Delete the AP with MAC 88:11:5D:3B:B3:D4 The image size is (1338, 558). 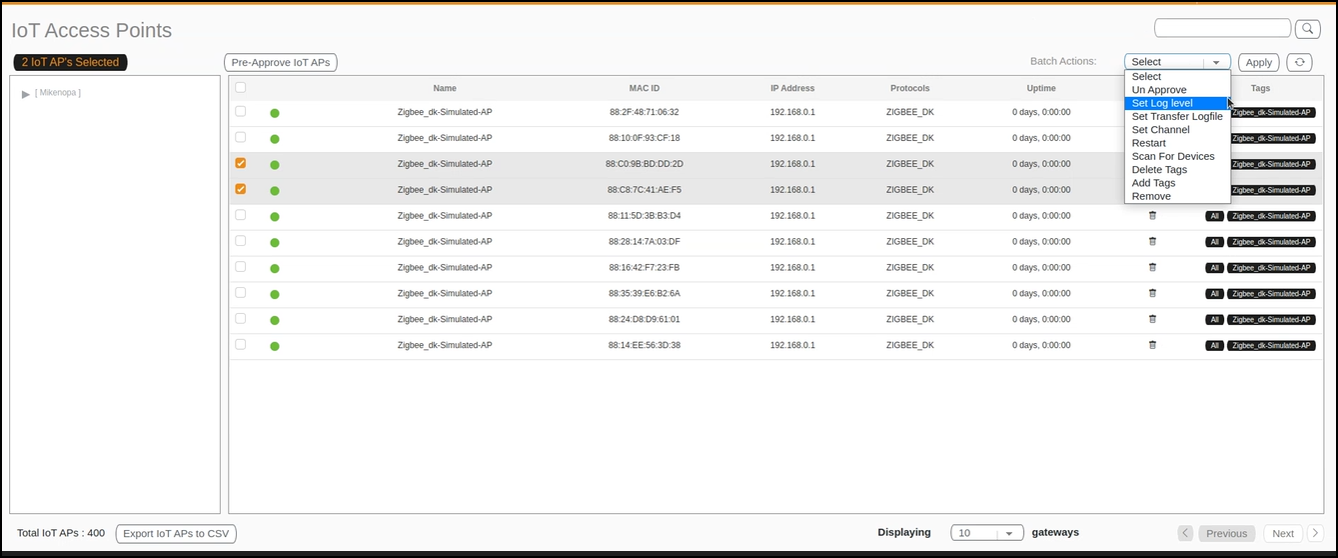[1152, 215]
